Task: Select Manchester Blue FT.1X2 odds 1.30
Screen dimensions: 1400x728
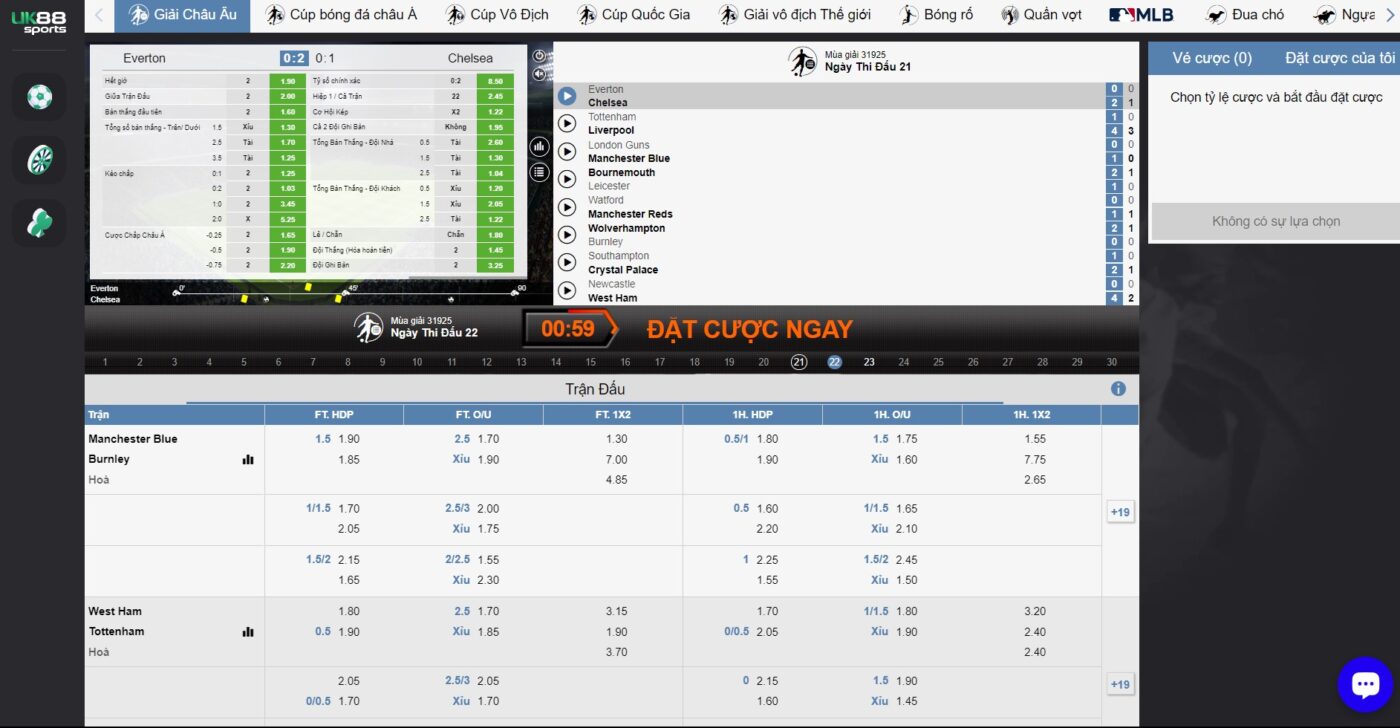Action: 617,439
